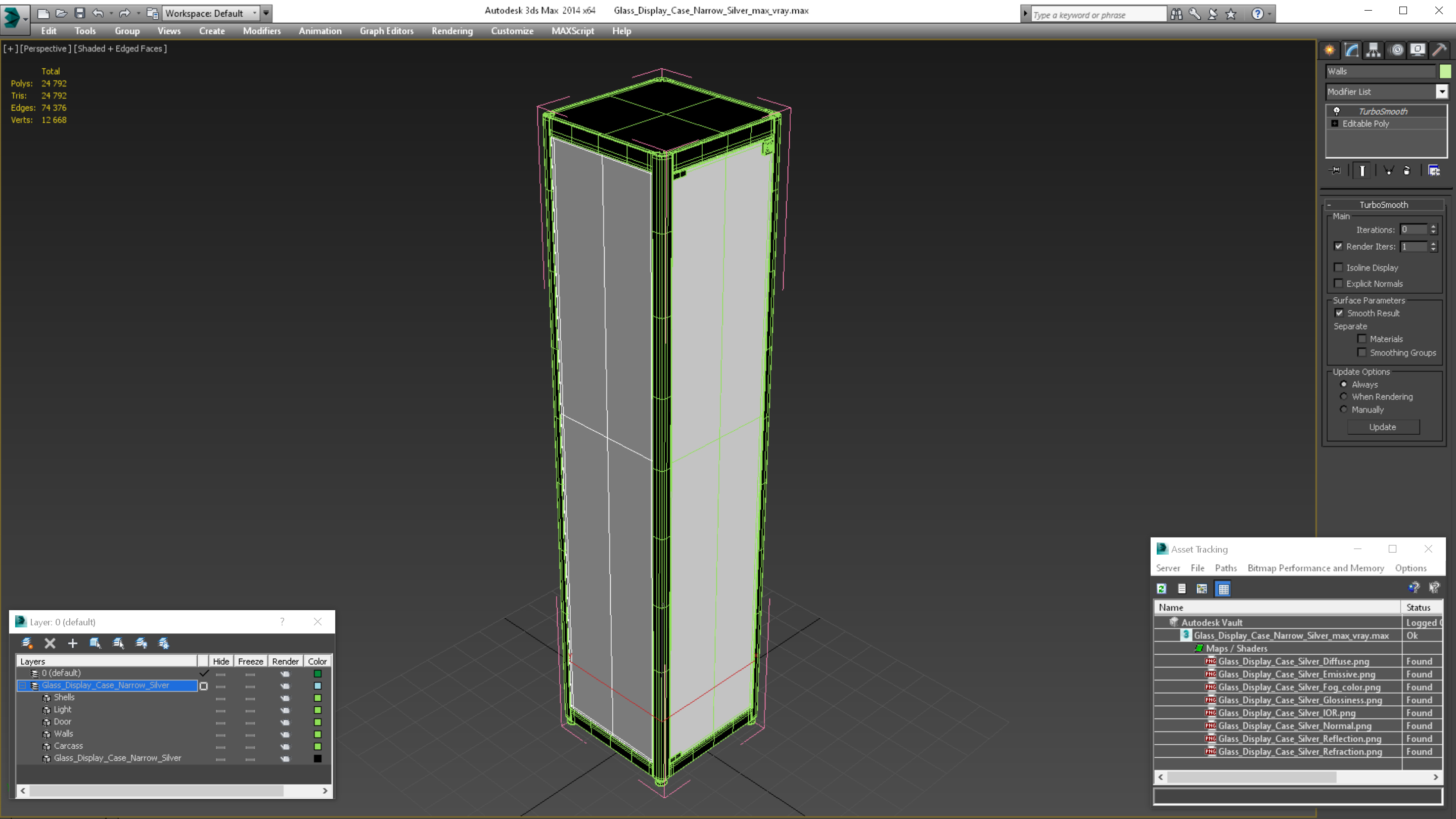The width and height of the screenshot is (1456, 819).
Task: Expand Glass_Display_Case_Narrow_Silver layer
Action: coord(22,685)
